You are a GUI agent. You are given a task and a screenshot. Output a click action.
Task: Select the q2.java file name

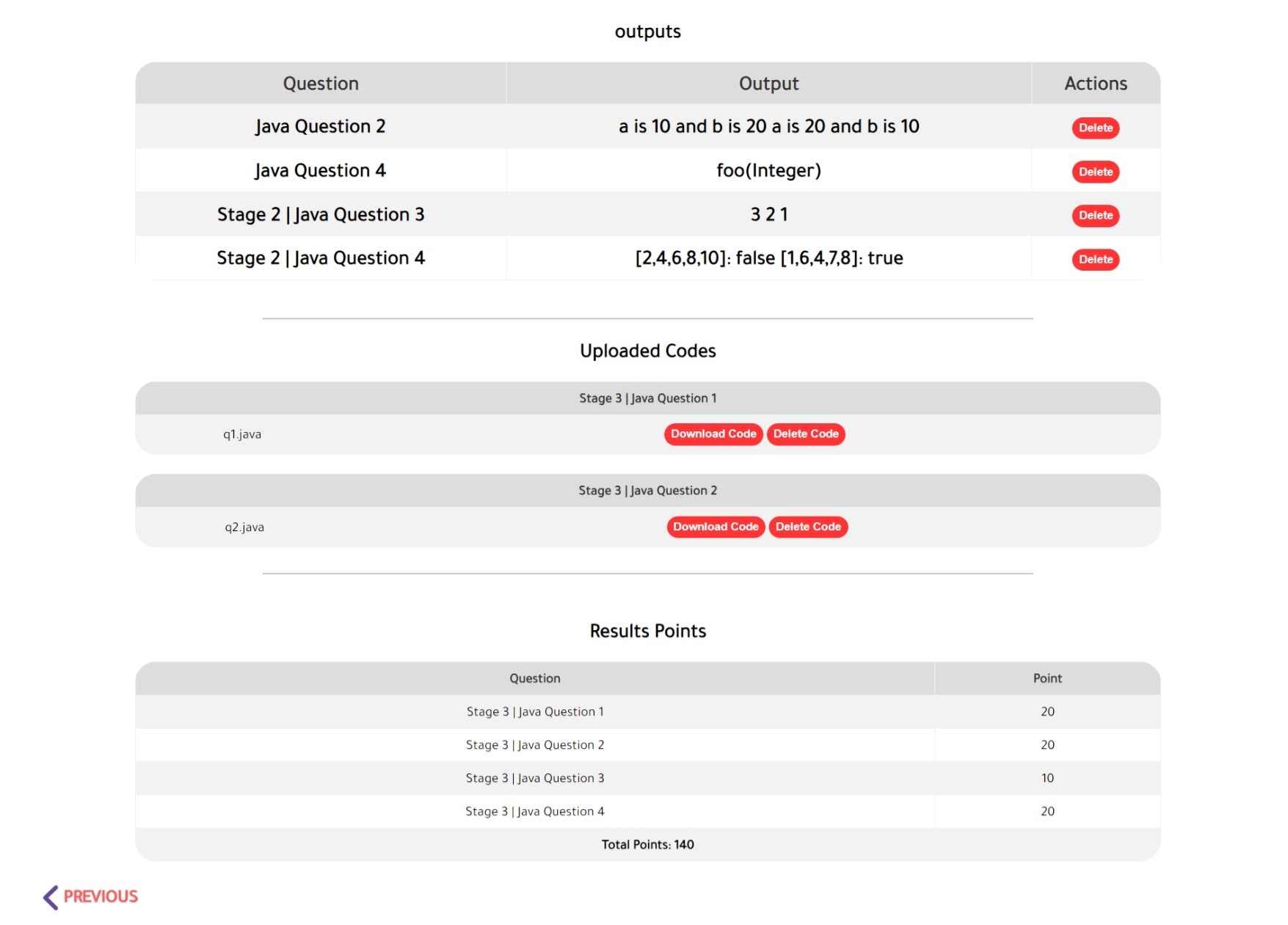[x=244, y=527]
